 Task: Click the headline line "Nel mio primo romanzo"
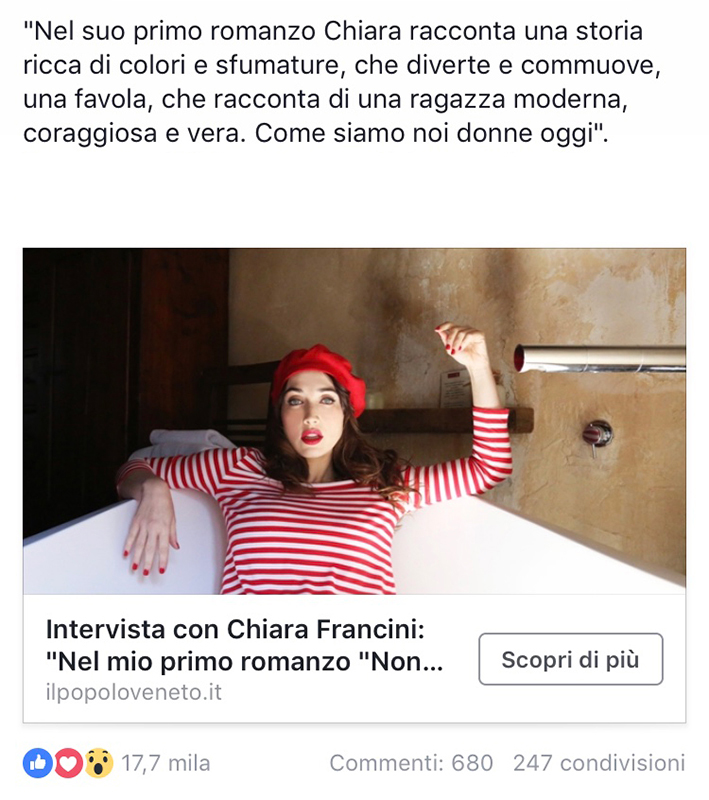(244, 662)
